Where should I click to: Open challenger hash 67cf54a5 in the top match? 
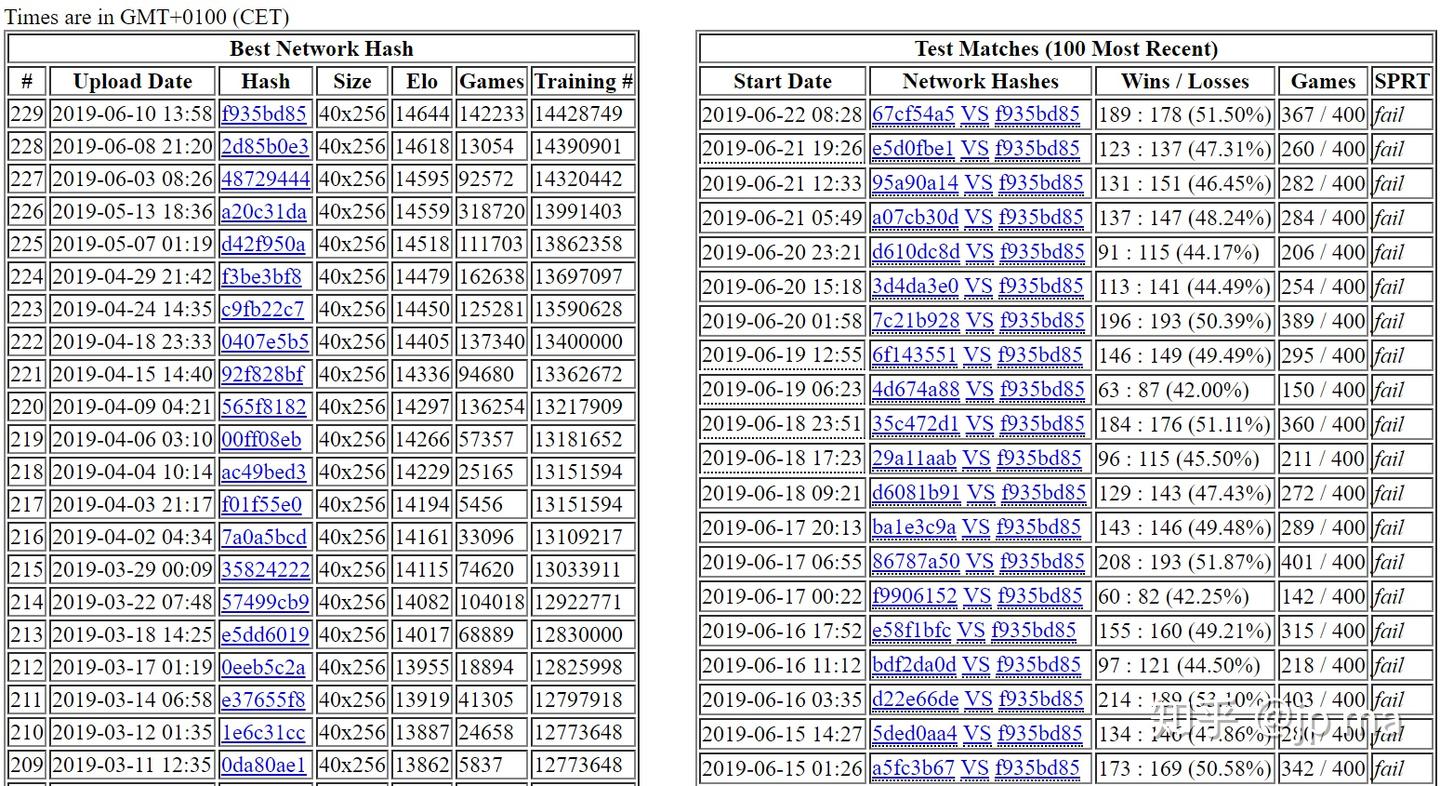914,114
